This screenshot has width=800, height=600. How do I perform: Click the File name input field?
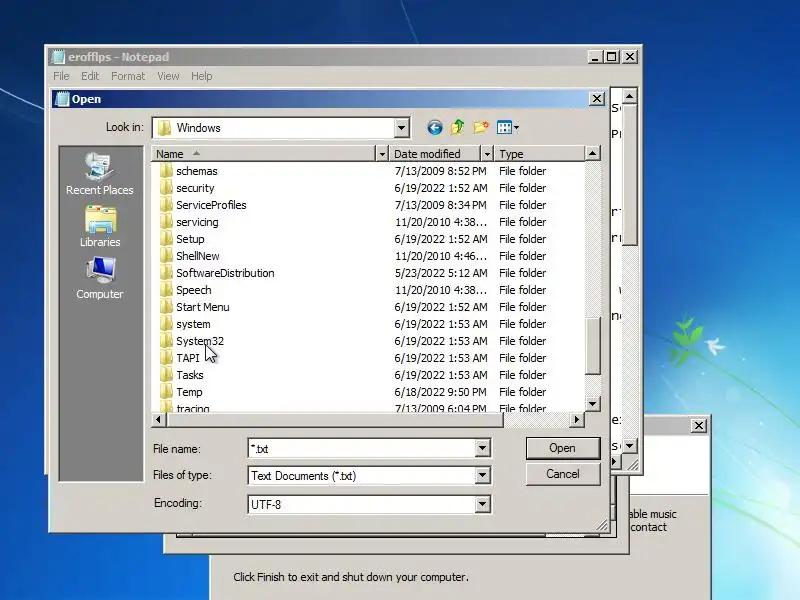click(361, 448)
